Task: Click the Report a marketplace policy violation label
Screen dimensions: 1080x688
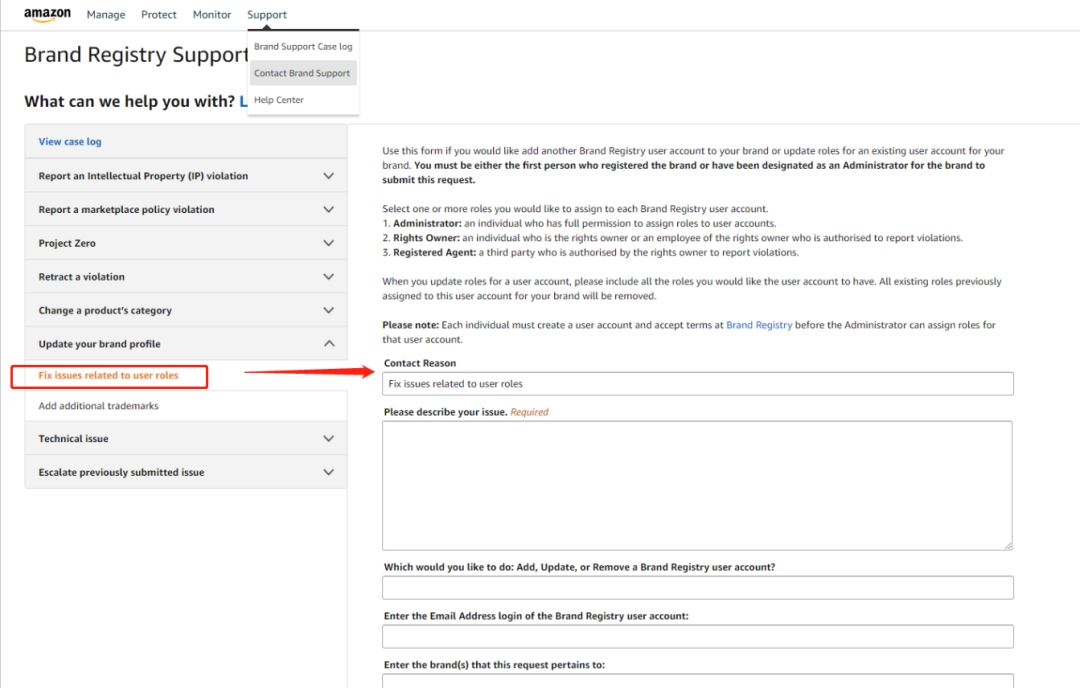Action: click(x=126, y=209)
